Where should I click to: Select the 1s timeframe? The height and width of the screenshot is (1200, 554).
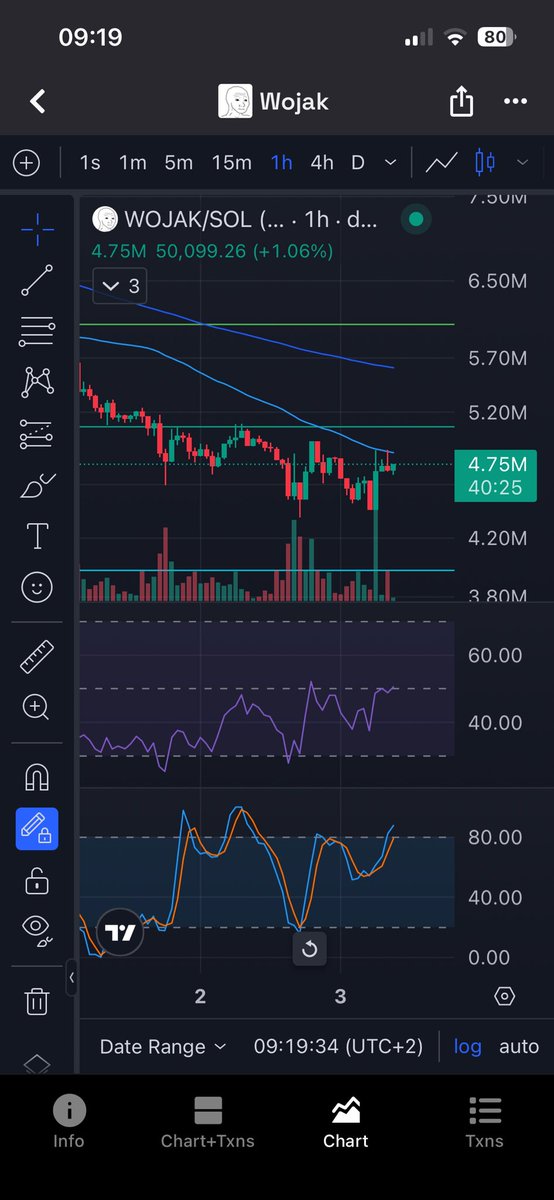90,162
